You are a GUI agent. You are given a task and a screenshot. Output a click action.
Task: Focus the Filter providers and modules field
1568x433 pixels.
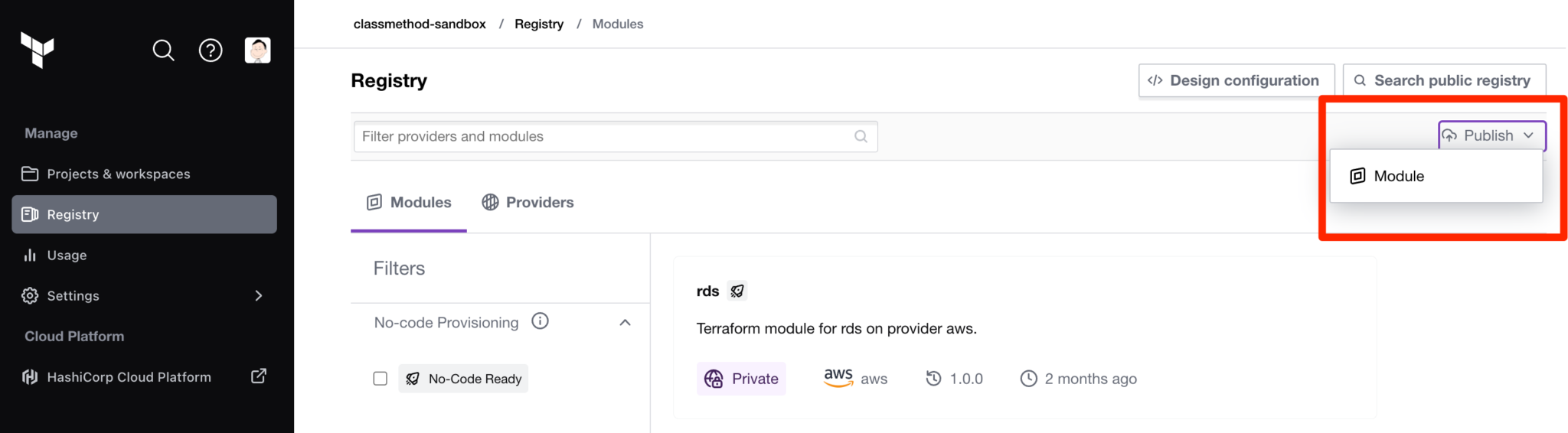pos(605,136)
